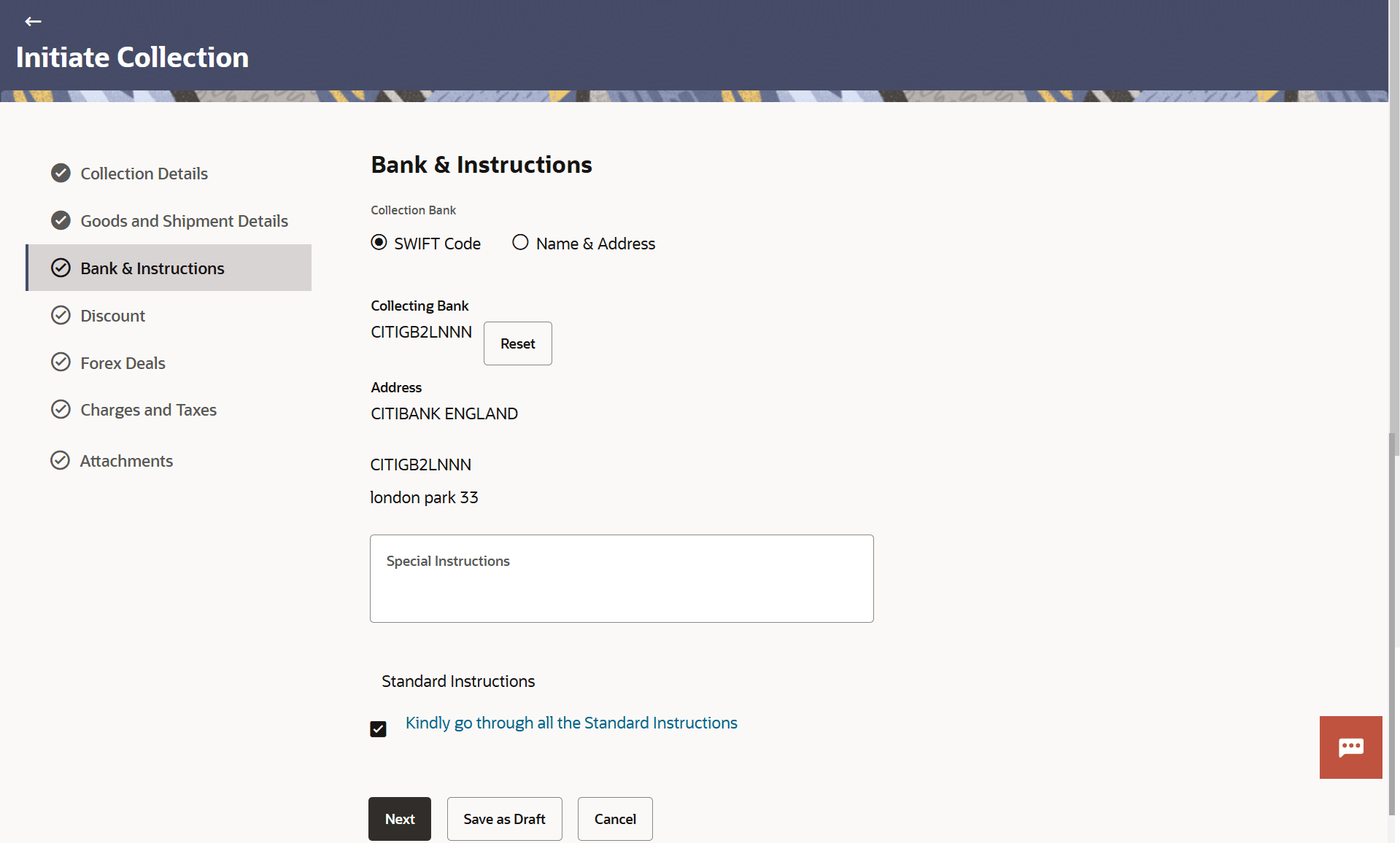Open the chat support icon
1400x843 pixels.
pos(1350,747)
